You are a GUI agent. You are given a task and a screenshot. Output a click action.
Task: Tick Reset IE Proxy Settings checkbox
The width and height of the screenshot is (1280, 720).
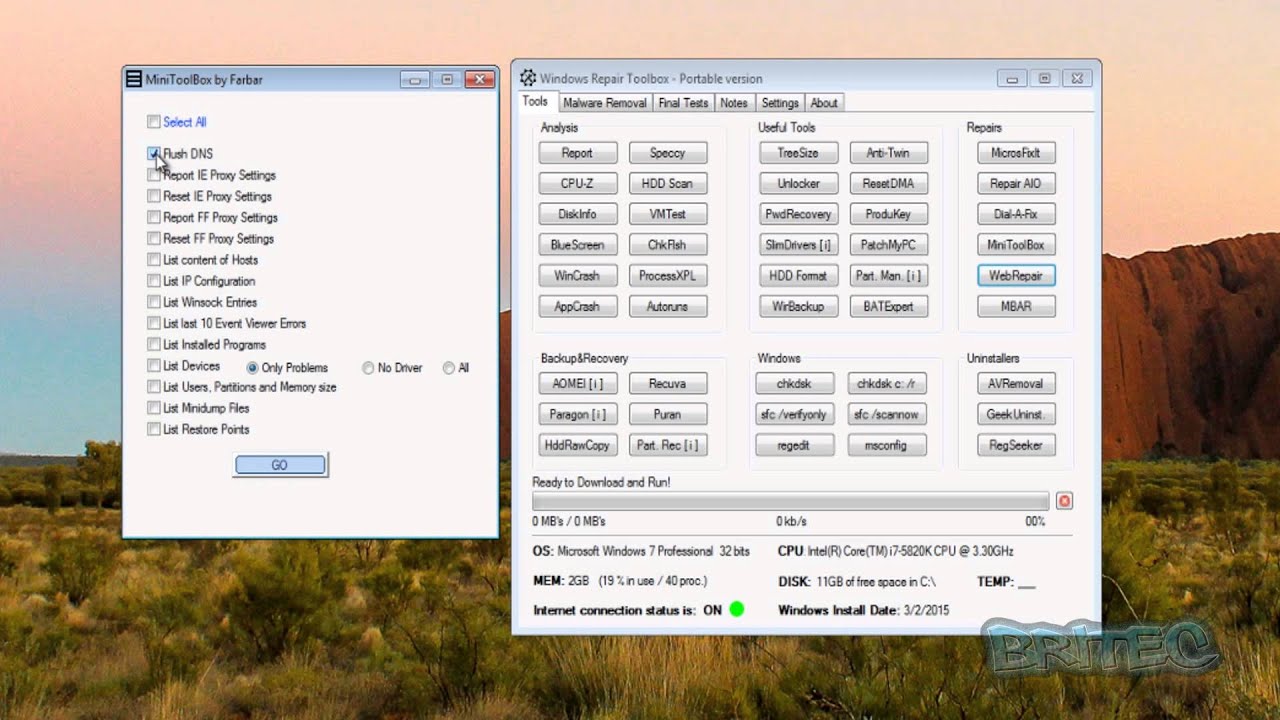click(x=153, y=196)
